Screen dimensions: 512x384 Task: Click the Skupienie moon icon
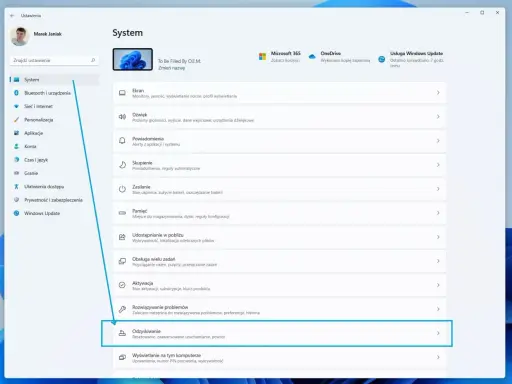point(122,165)
